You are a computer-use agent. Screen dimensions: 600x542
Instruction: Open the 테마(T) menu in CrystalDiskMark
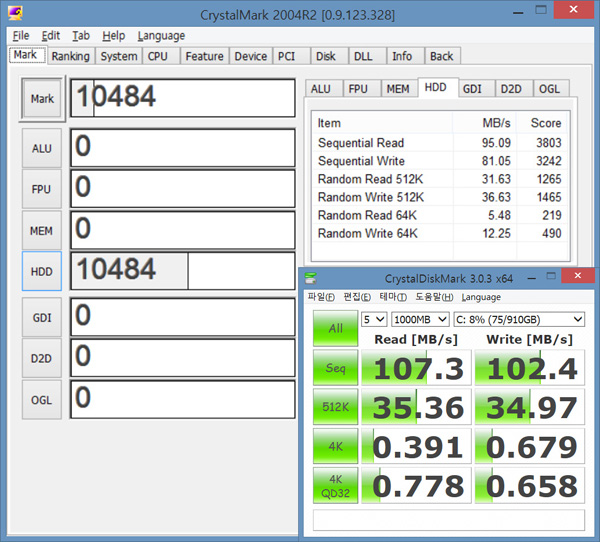[393, 297]
